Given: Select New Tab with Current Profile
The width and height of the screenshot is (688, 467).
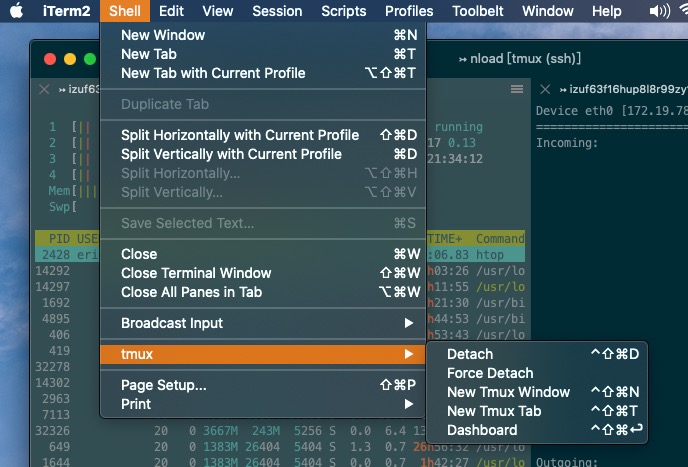Looking at the screenshot, I should point(263,73).
